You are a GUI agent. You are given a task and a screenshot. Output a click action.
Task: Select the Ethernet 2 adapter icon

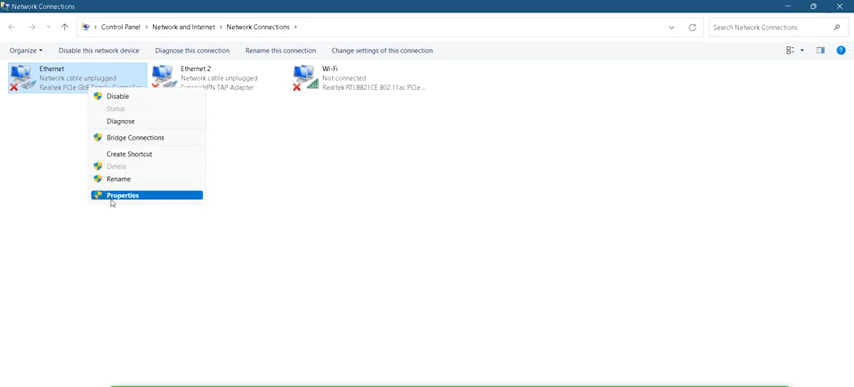[164, 77]
